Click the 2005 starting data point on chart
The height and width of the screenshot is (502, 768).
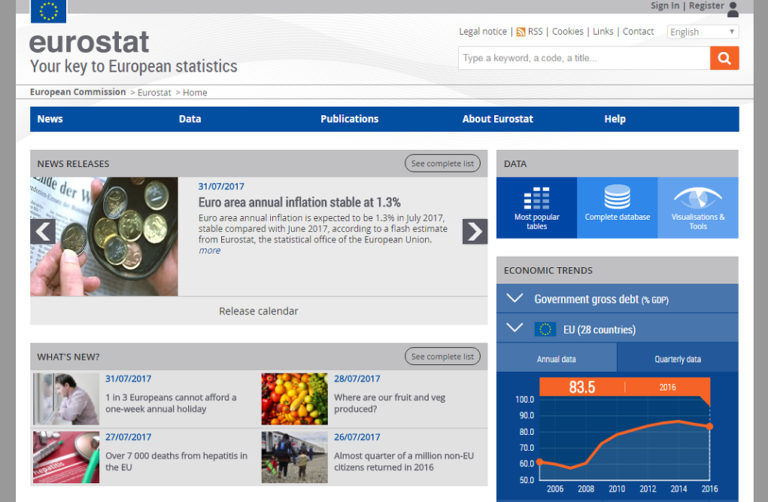click(540, 461)
